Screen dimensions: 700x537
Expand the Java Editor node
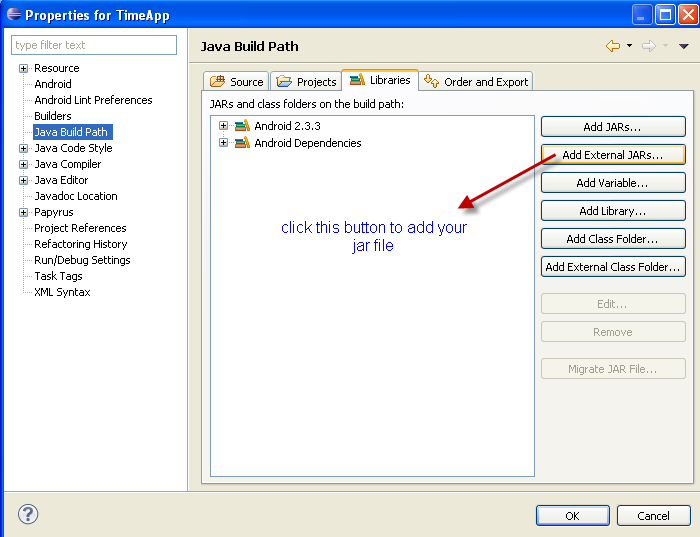click(x=23, y=180)
